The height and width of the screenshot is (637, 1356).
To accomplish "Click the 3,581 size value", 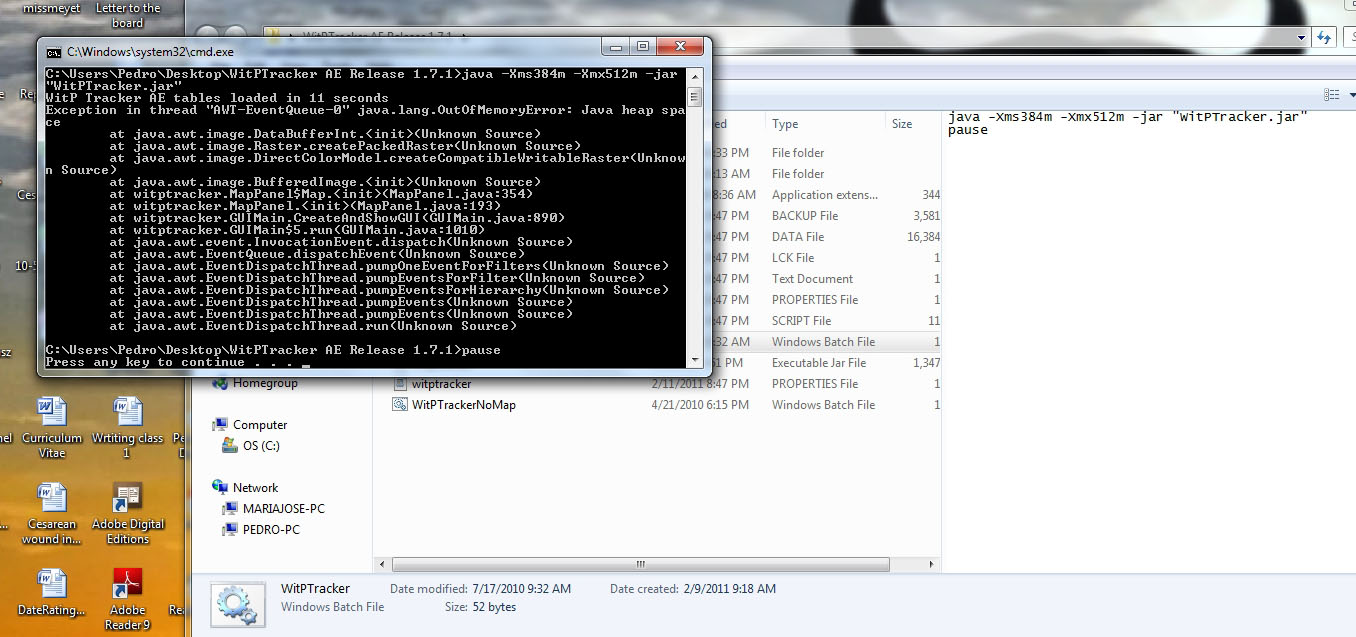I will click(x=926, y=216).
